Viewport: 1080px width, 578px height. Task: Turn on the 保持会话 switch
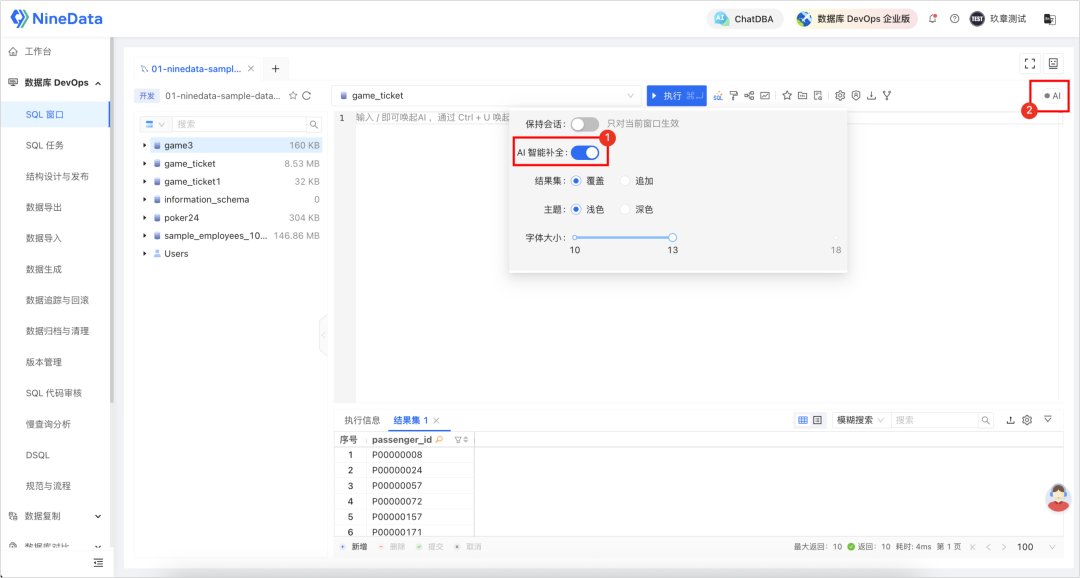584,124
